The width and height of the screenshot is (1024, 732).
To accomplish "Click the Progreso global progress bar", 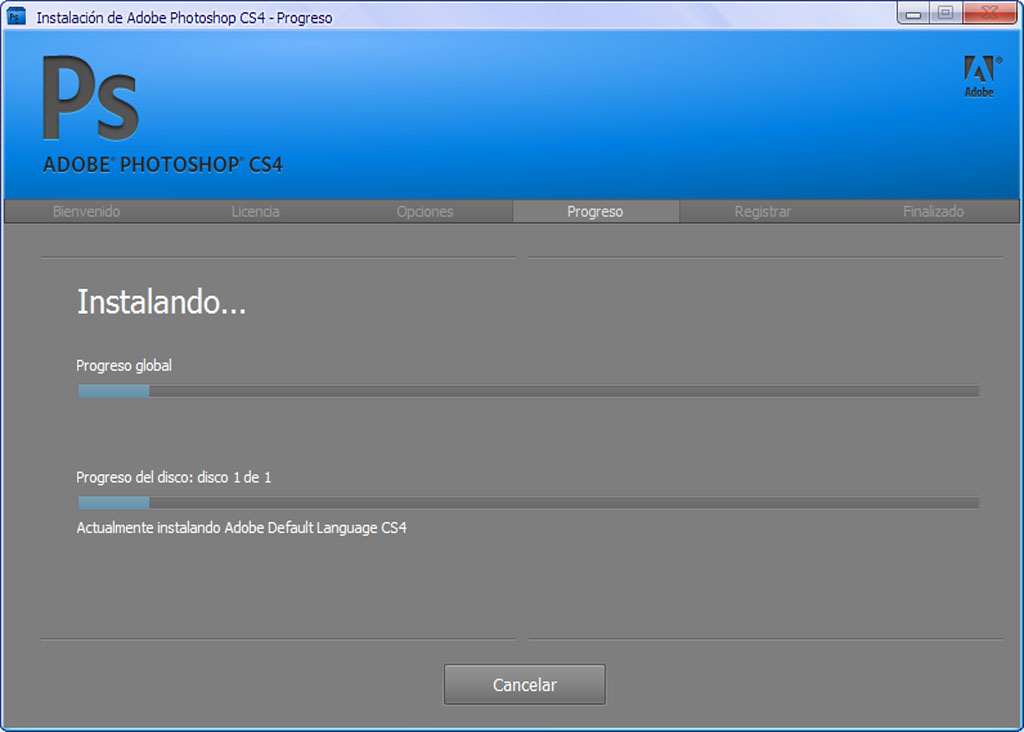I will pyautogui.click(x=528, y=391).
